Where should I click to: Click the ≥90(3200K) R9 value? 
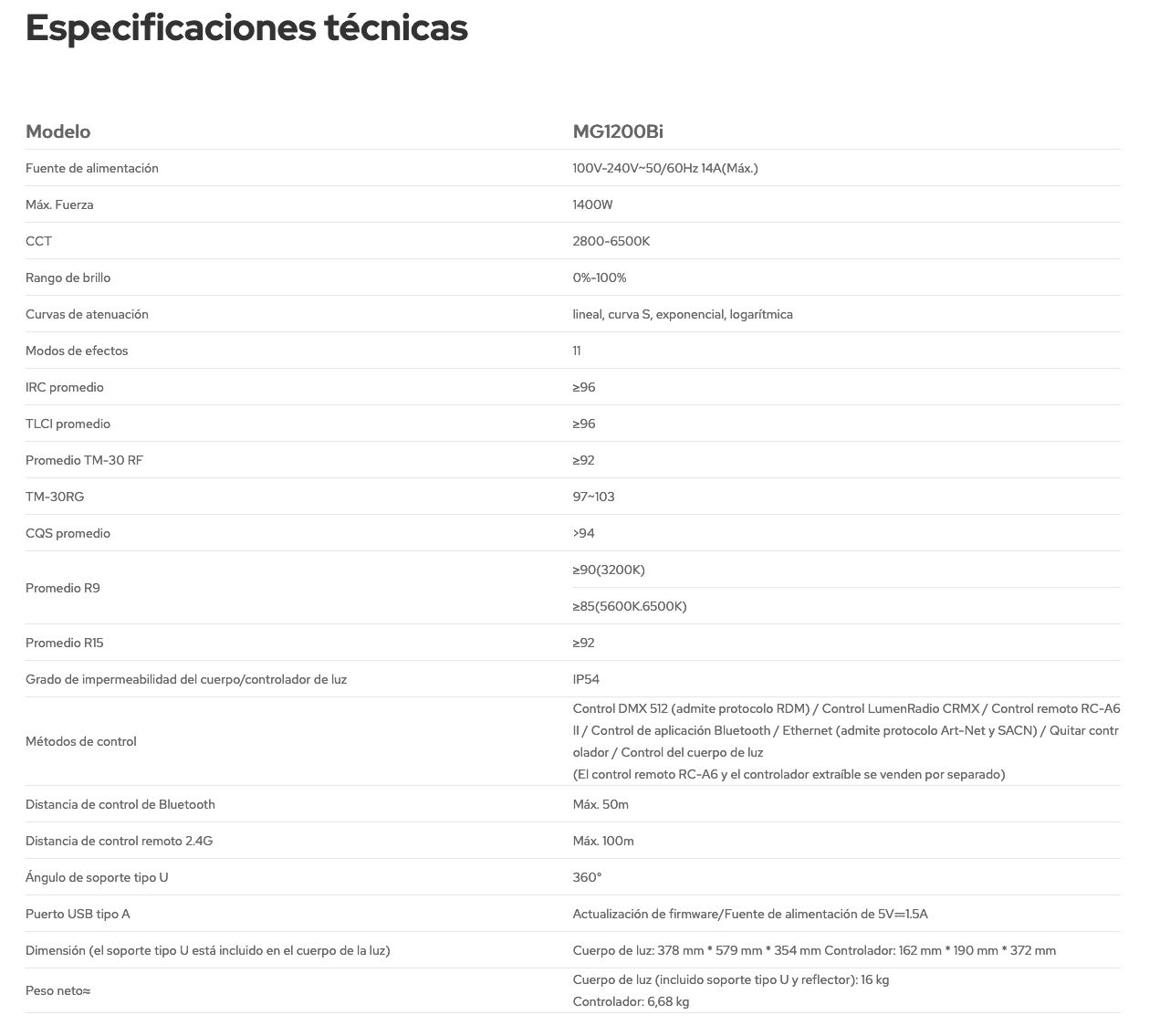[x=609, y=570]
